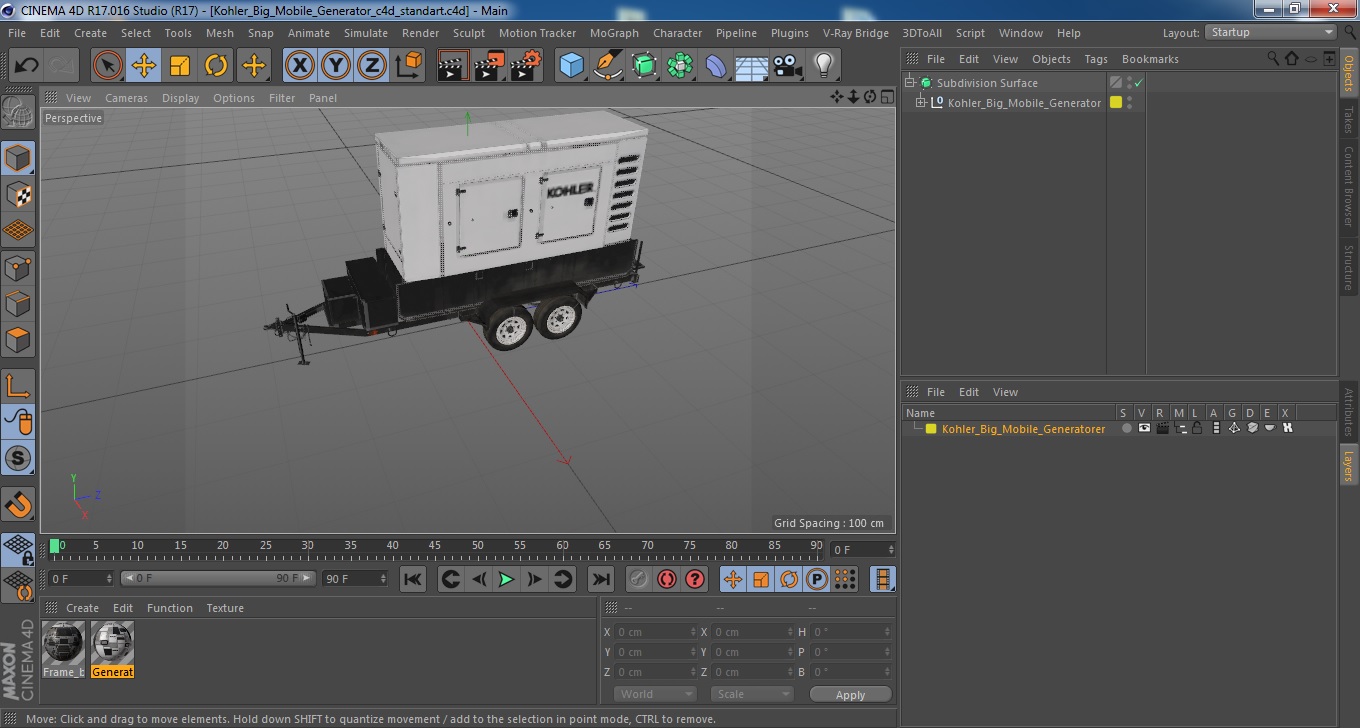Screen dimensions: 1360x728
Task: Go to end of animation
Action: coord(601,579)
